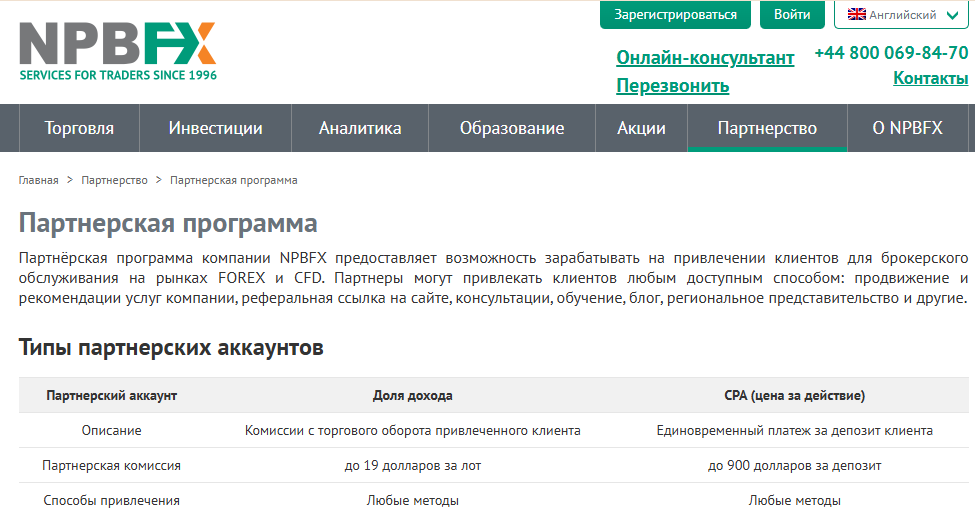Open the Контакты link
Image resolution: width=975 pixels, height=532 pixels.
tap(930, 78)
